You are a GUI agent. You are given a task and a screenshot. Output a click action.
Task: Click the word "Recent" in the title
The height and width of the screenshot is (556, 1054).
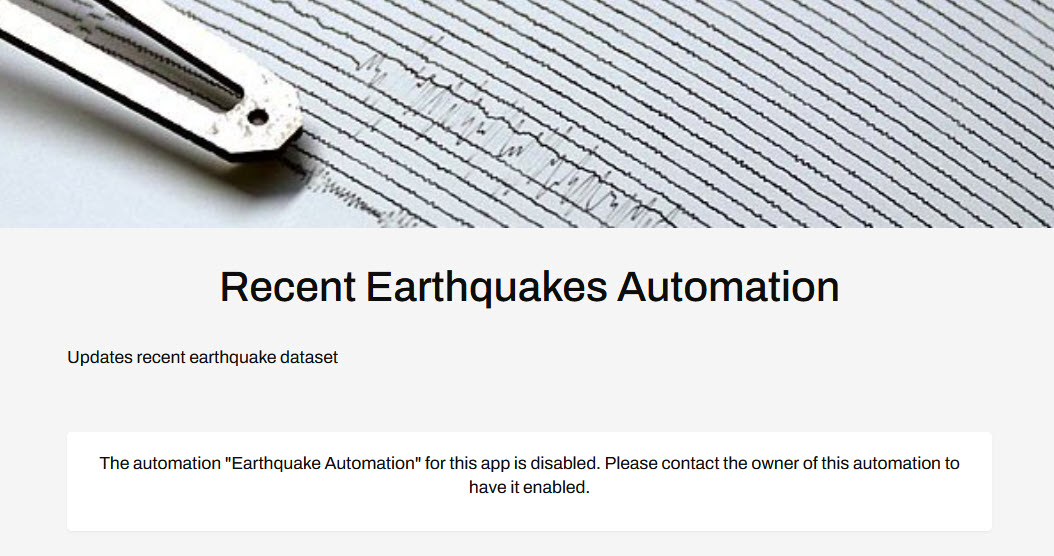(x=287, y=287)
